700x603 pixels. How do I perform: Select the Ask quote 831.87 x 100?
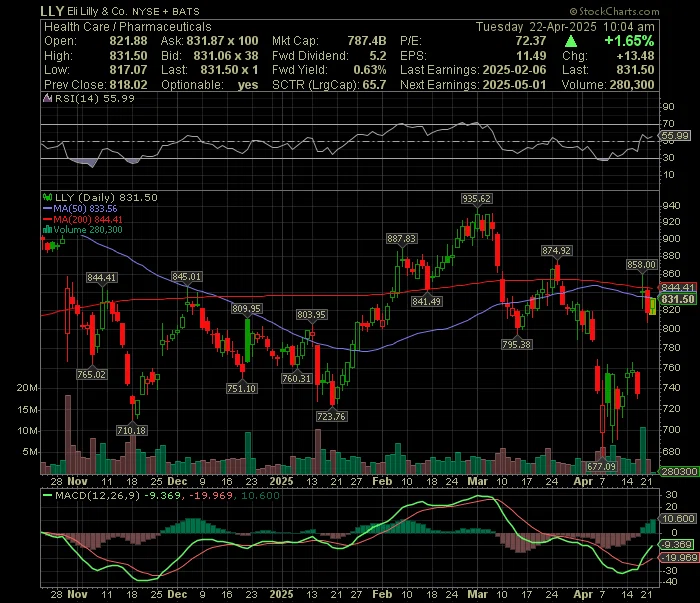click(x=222, y=41)
